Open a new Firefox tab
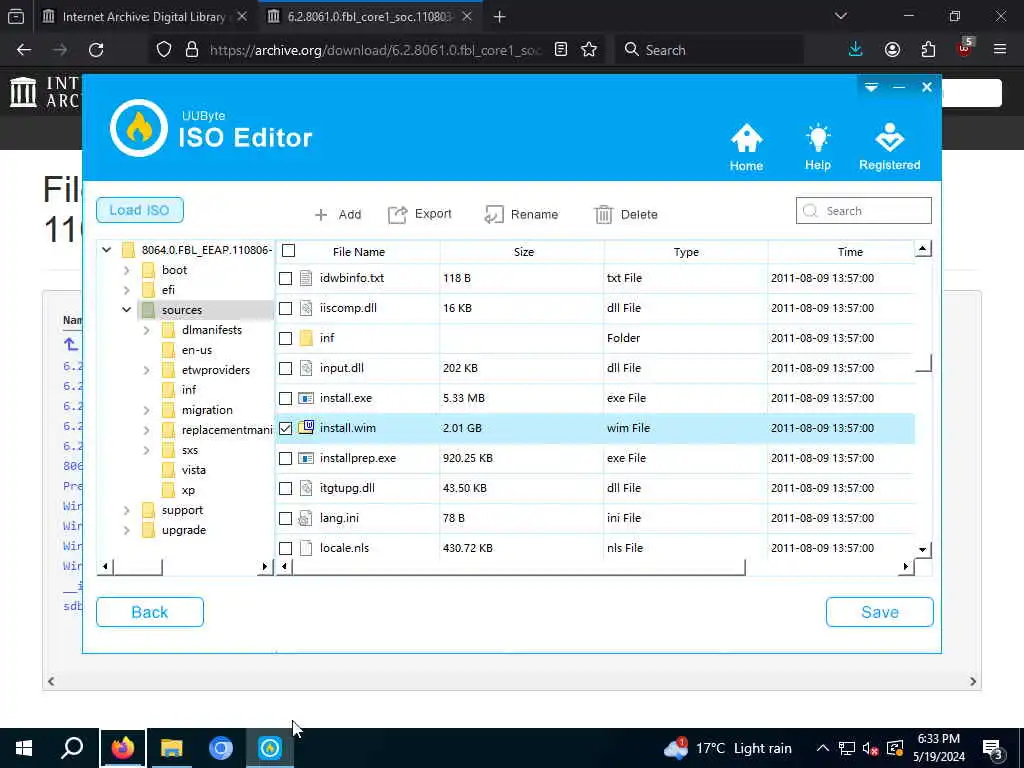The image size is (1024, 768). click(x=500, y=17)
